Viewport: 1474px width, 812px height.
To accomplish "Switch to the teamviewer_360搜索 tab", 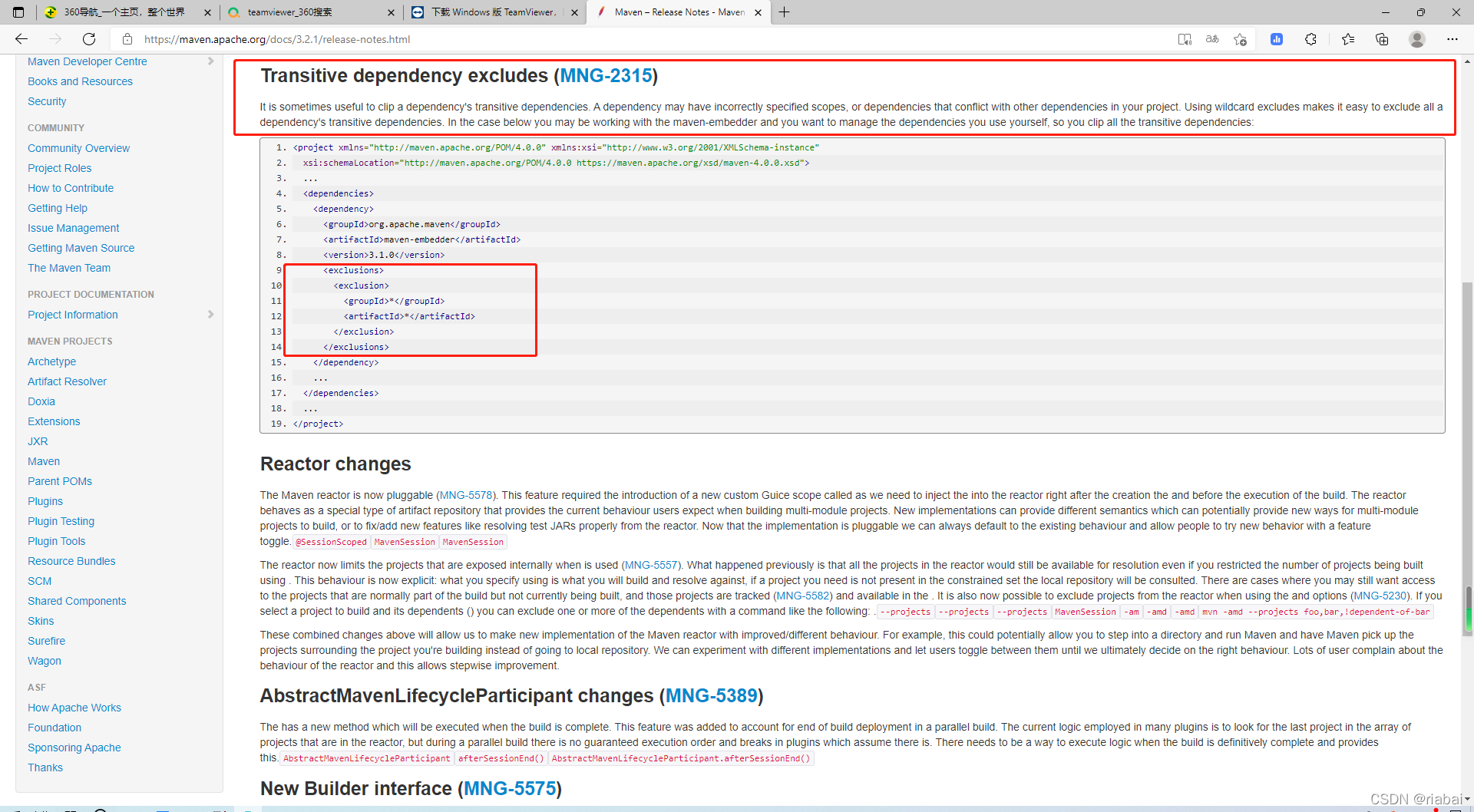I will click(x=311, y=12).
